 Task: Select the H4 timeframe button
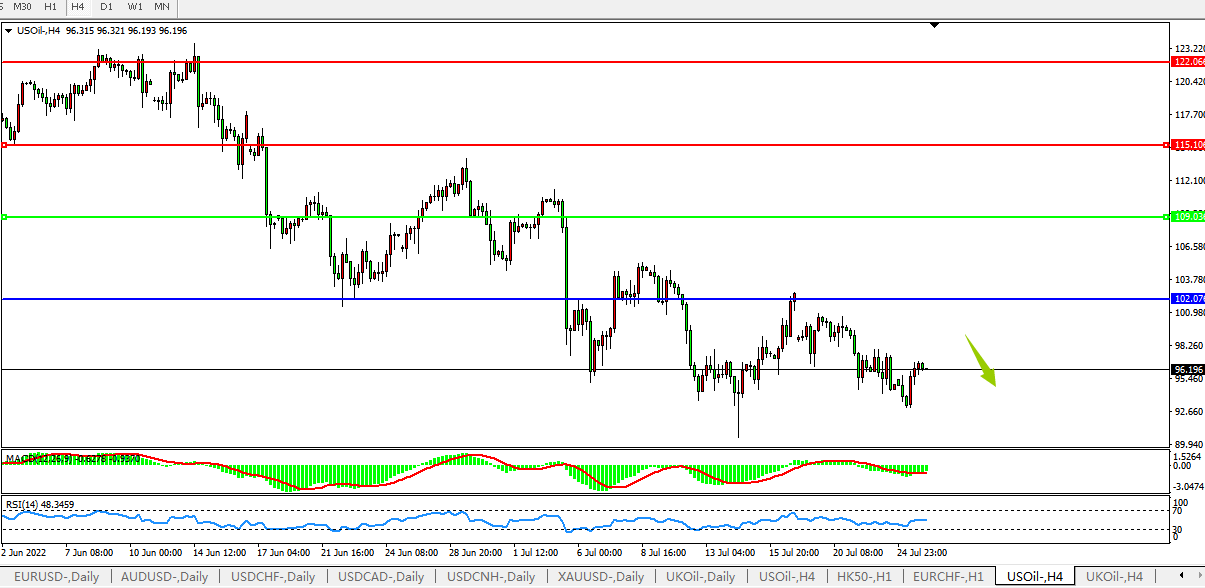pyautogui.click(x=78, y=7)
